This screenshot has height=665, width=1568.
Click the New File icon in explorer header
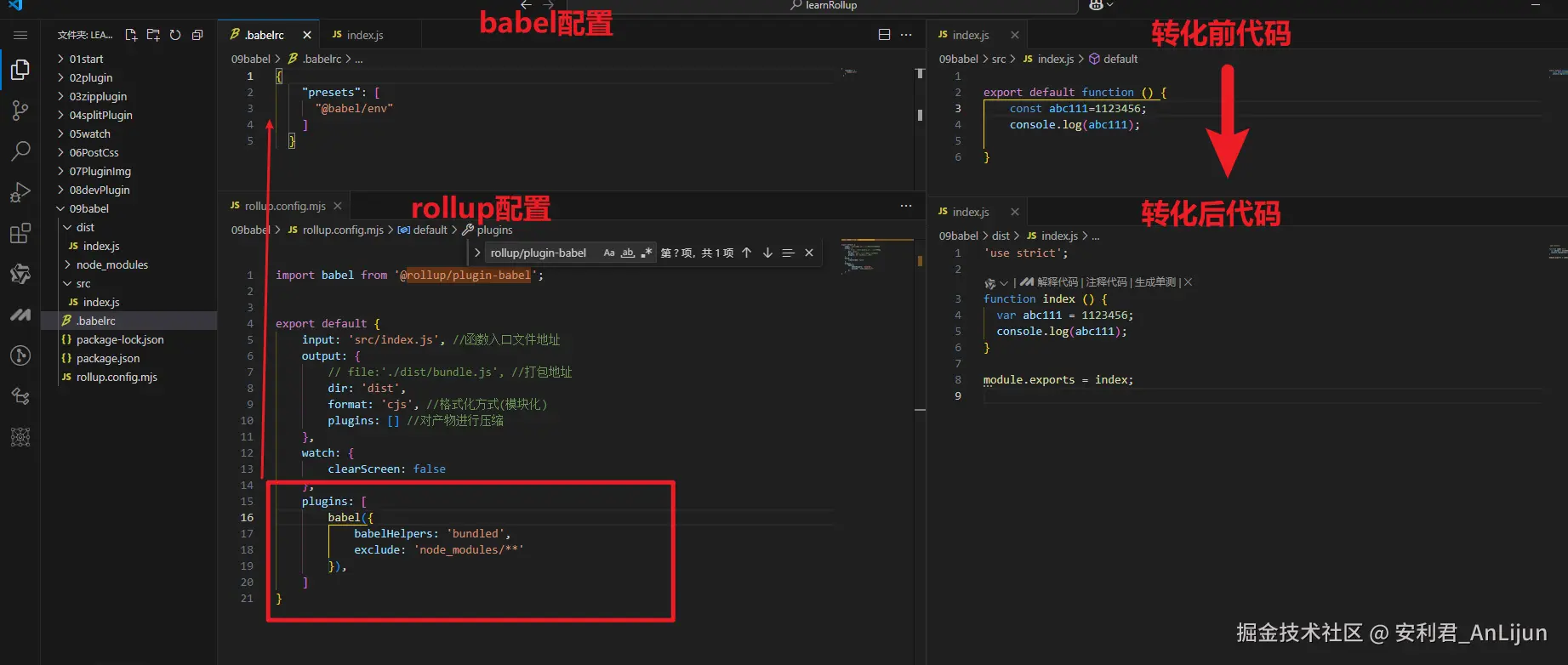131,35
